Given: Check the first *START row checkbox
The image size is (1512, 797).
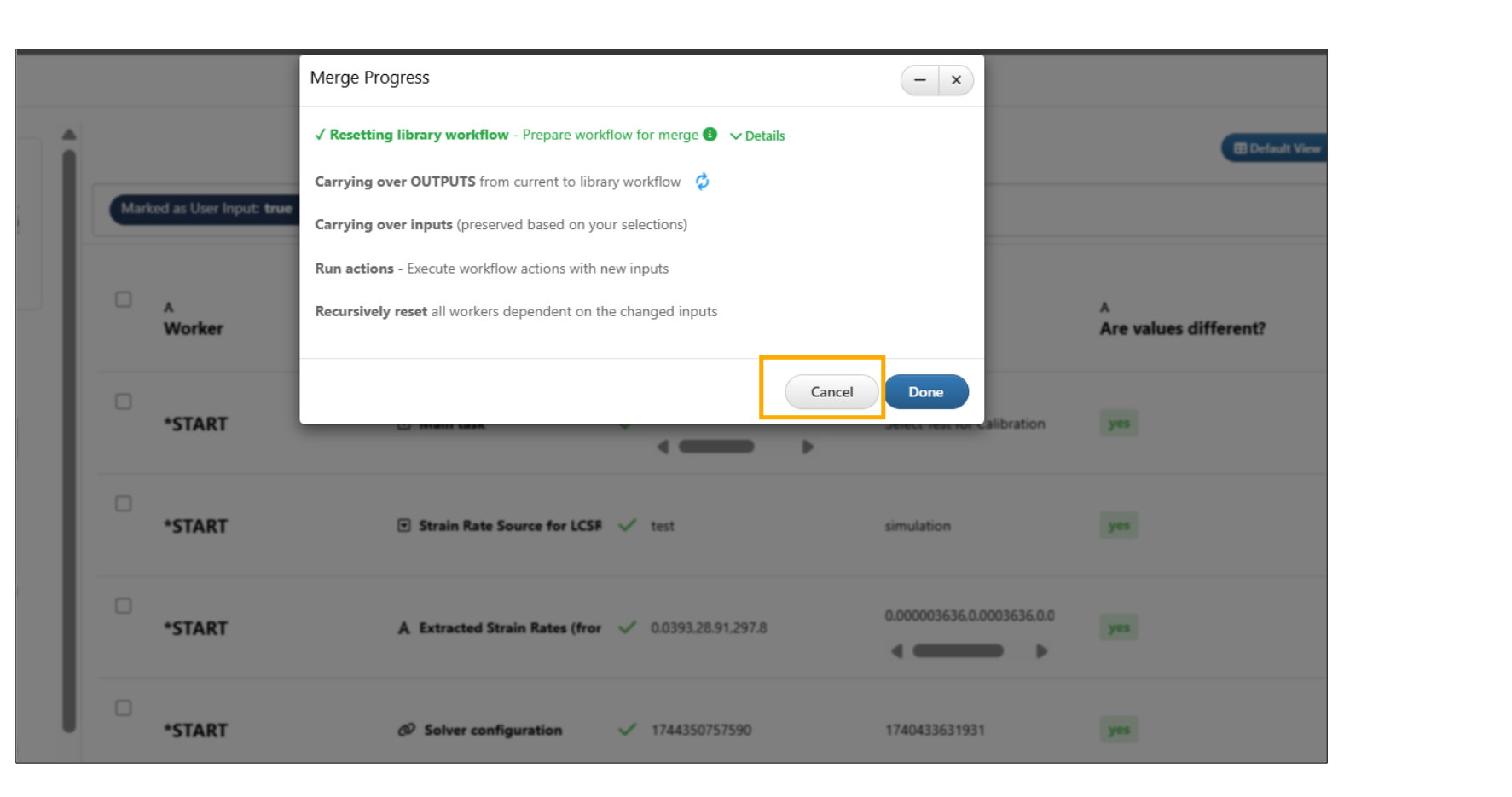Looking at the screenshot, I should [124, 401].
